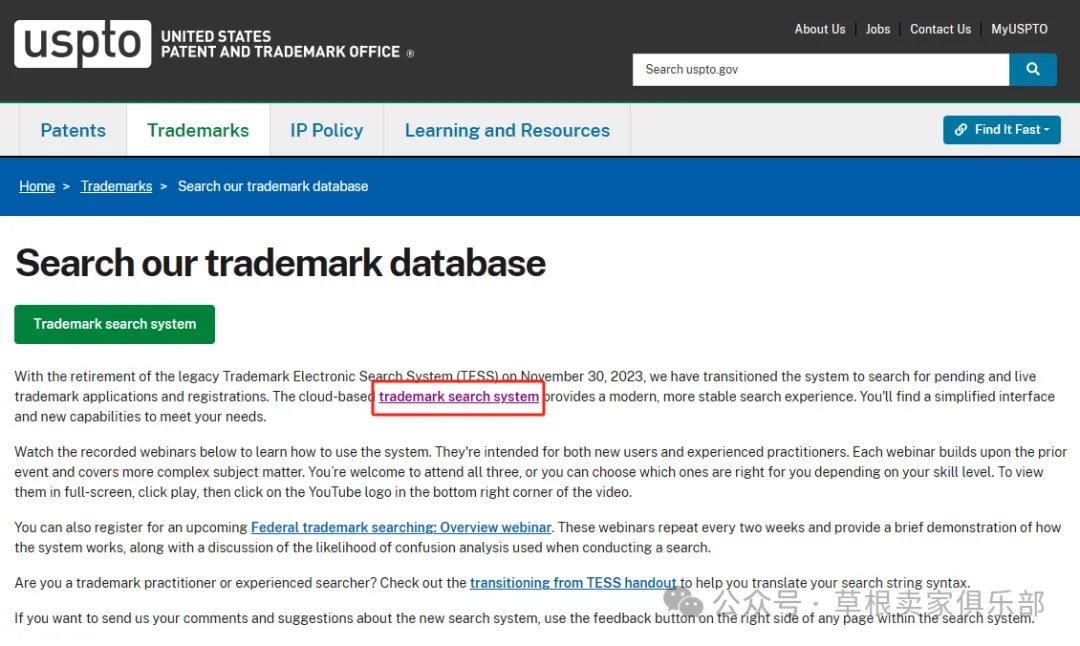
Task: Open Federal trademark searching: Overview webinar link
Action: 401,528
